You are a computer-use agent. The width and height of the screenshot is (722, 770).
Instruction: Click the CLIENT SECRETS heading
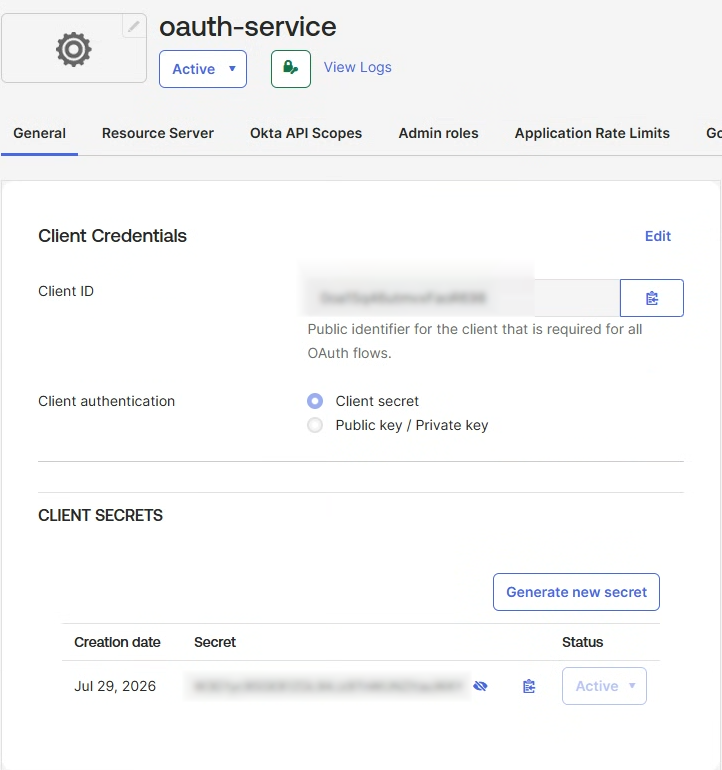100,515
